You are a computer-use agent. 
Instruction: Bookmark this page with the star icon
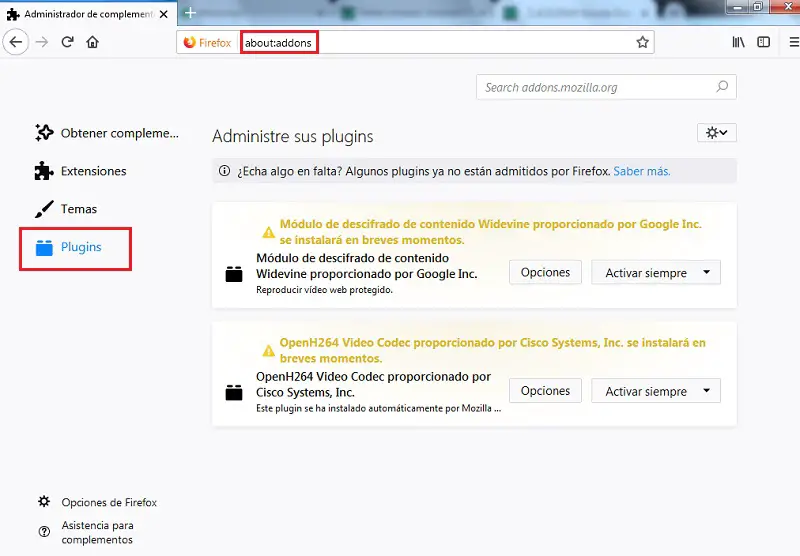click(x=642, y=42)
